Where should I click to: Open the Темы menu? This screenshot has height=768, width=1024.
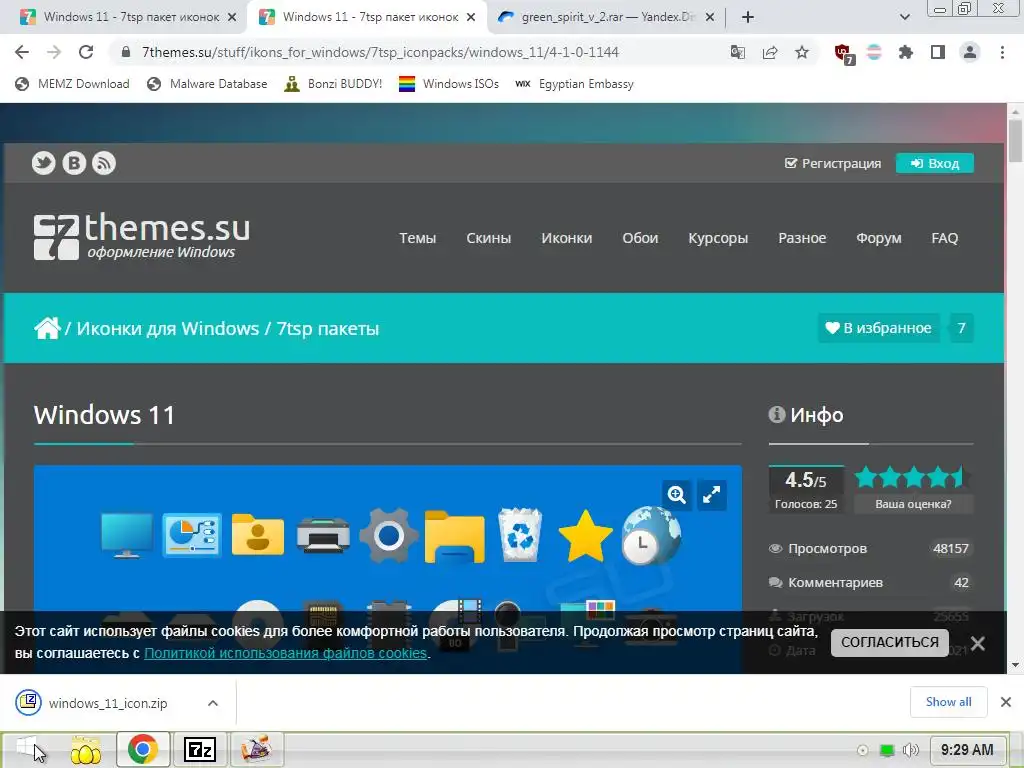(417, 238)
